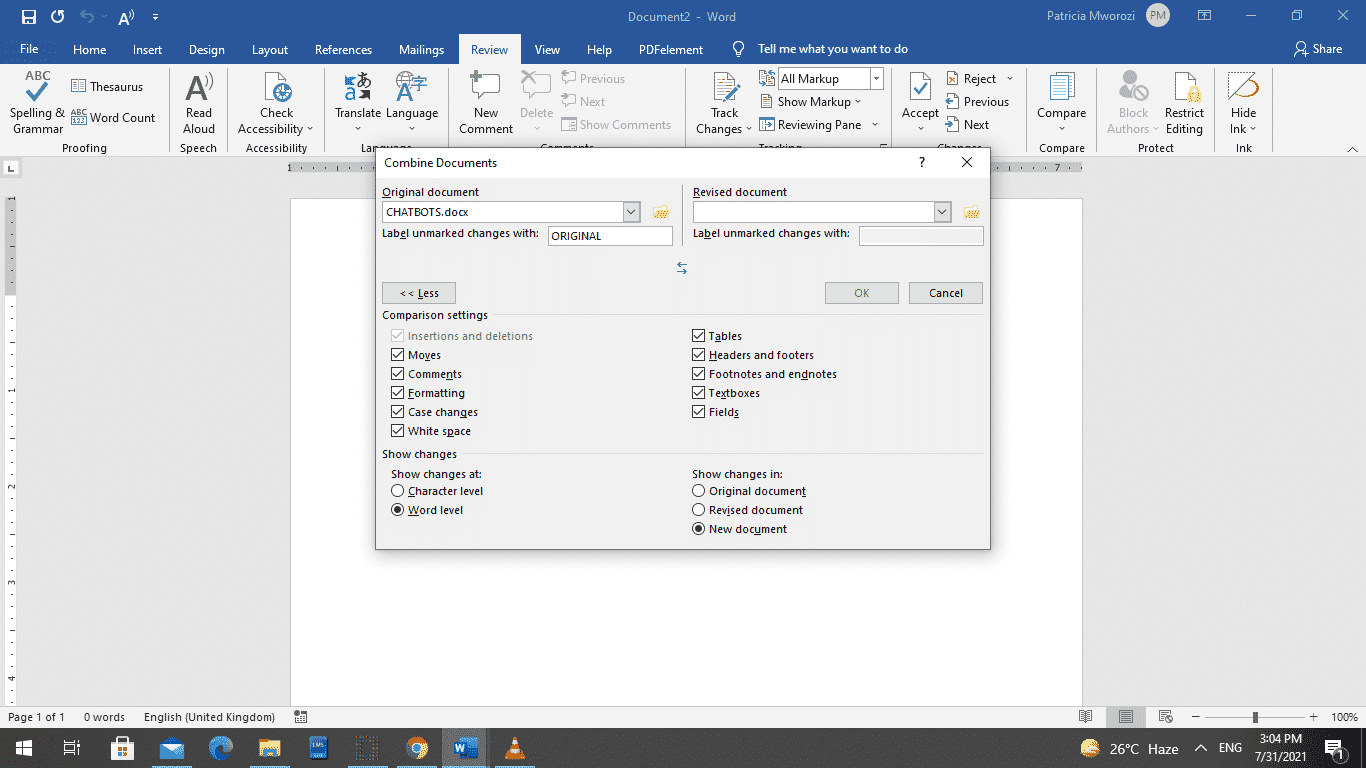Collapse options with the Less button

(x=418, y=292)
